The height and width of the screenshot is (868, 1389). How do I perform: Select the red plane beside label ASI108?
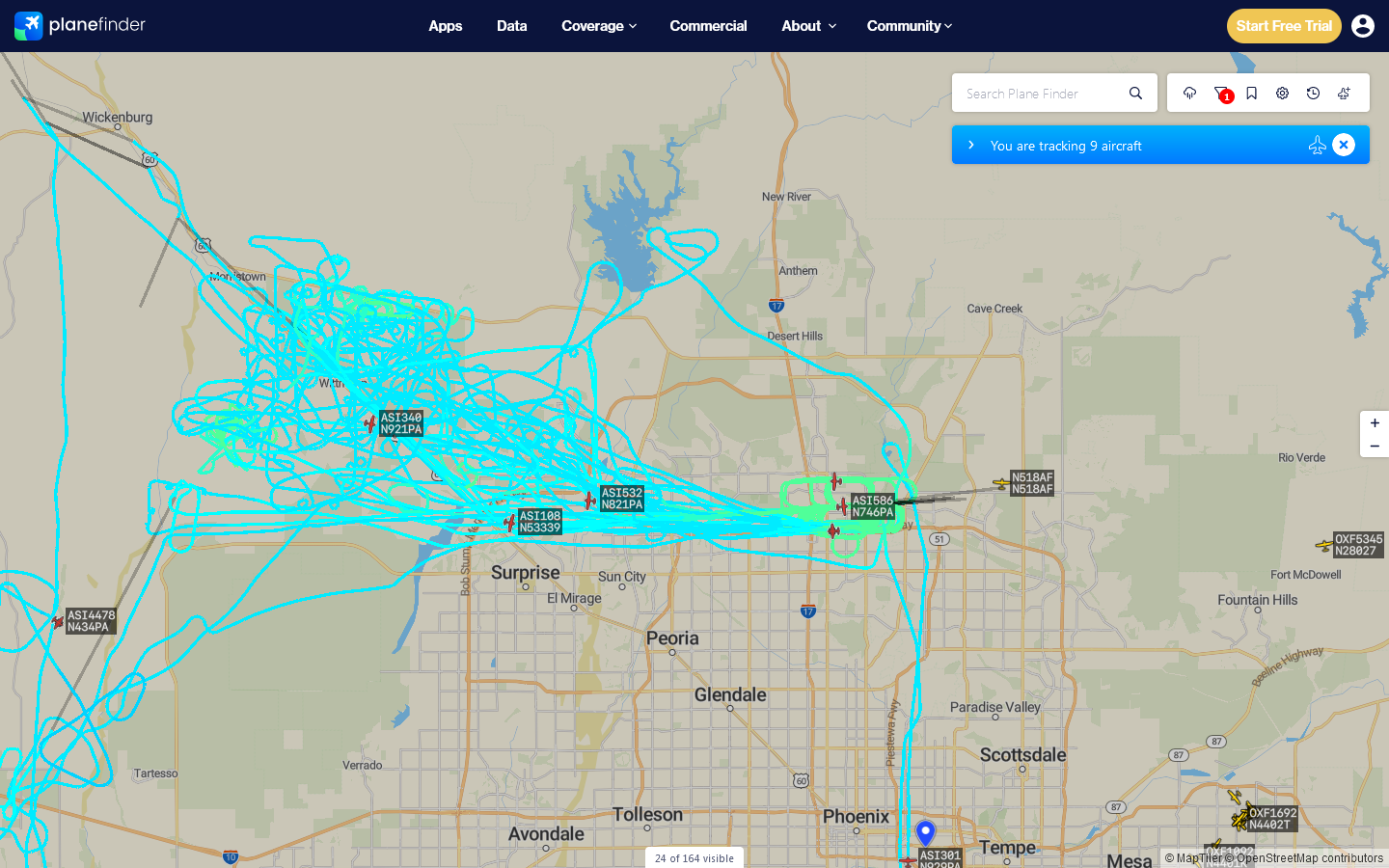pos(509,523)
